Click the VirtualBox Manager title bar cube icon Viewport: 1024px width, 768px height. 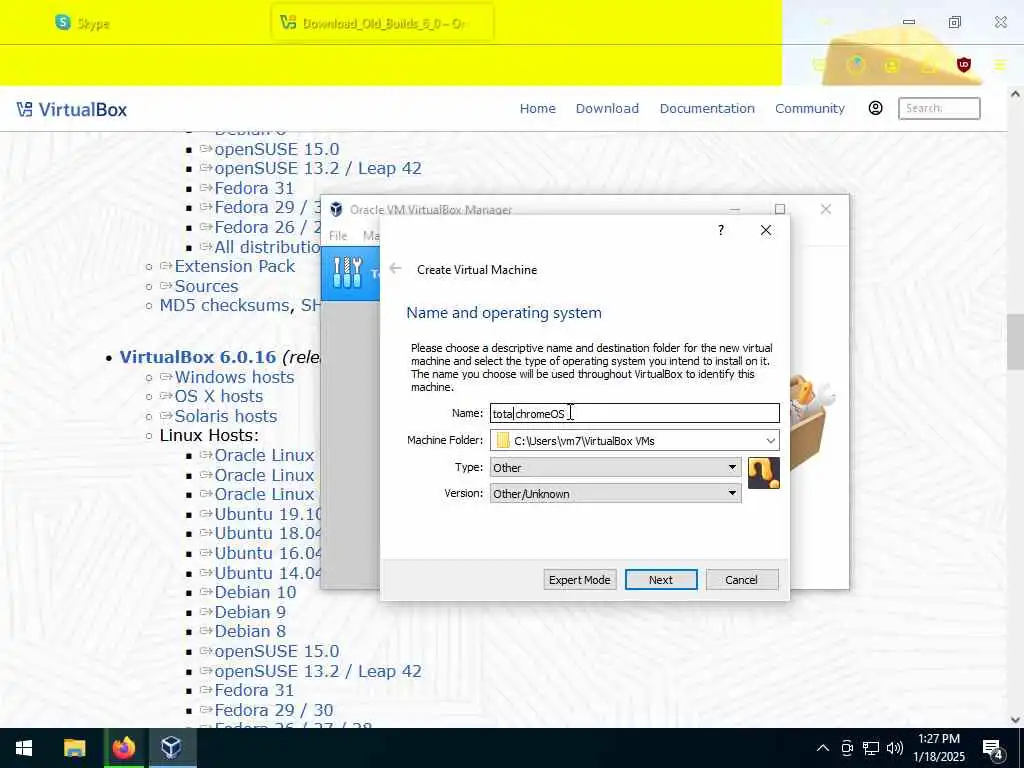pyautogui.click(x=336, y=210)
